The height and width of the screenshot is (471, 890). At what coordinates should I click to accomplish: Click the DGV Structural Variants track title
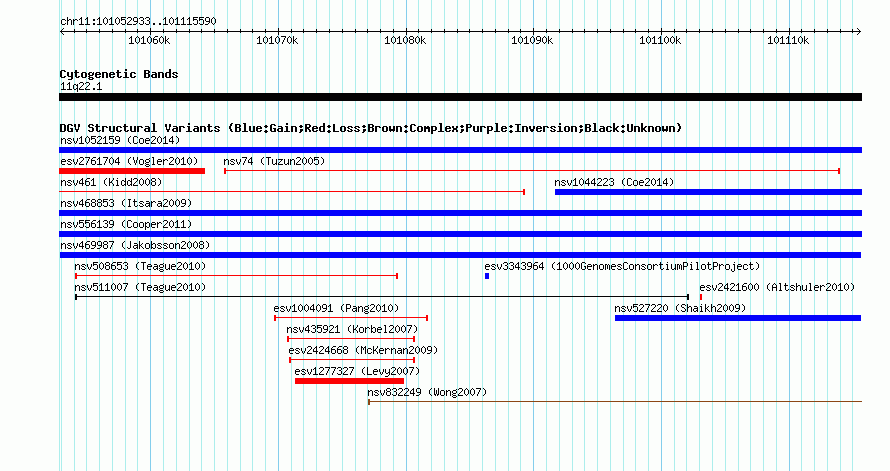tap(371, 128)
